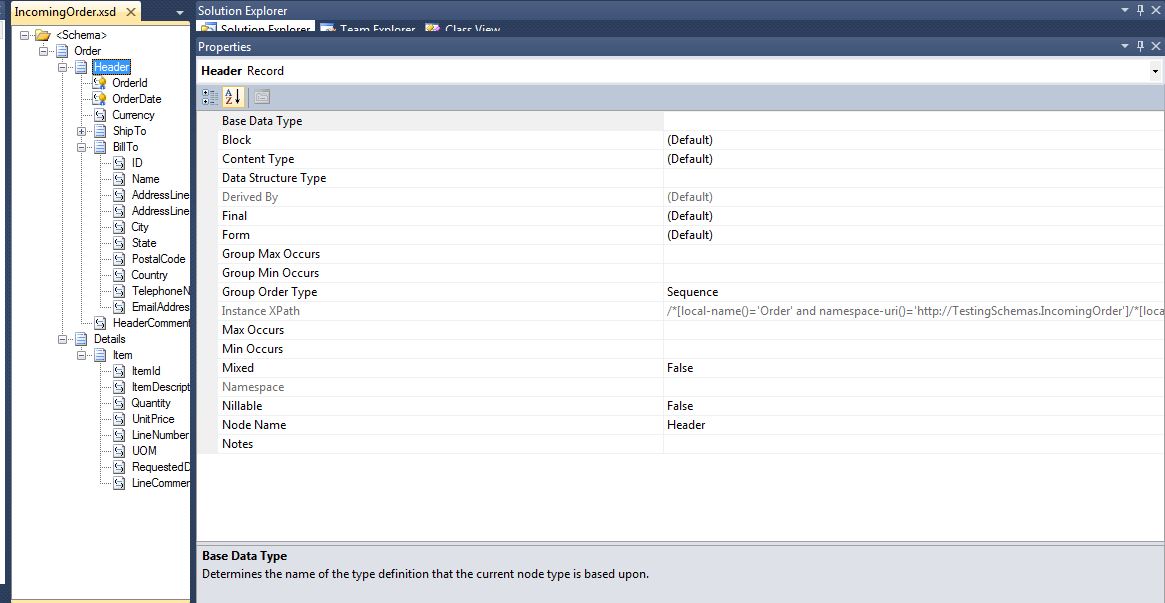
Task: Open the document tab list dropdown
Action: tap(180, 13)
